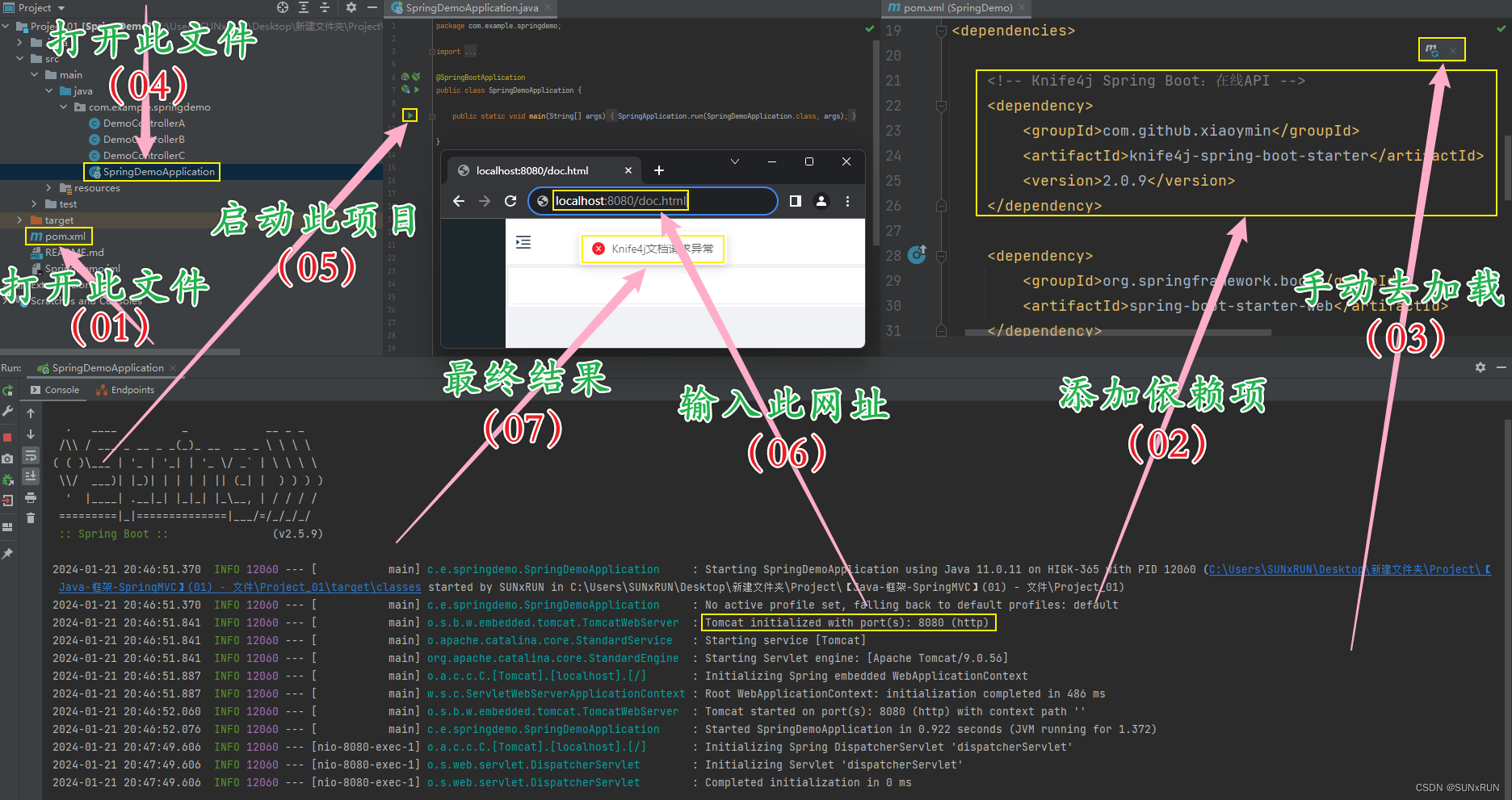Reload the browser page
1512x800 pixels.
[510, 201]
